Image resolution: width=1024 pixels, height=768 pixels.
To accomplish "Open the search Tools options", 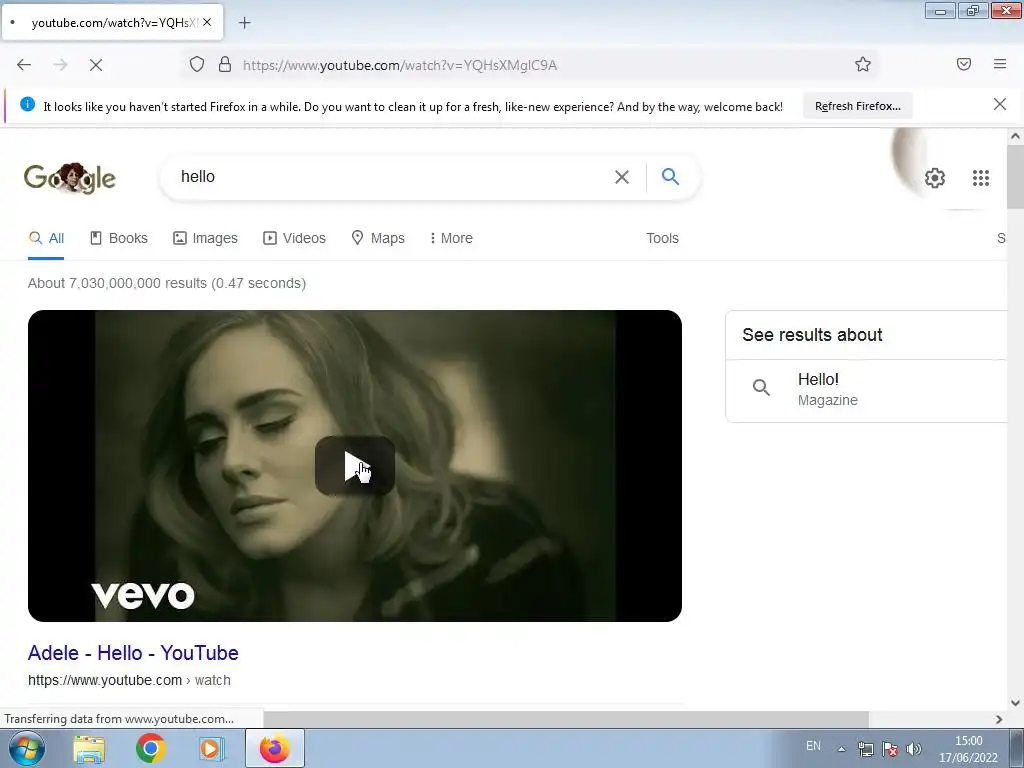I will 662,238.
